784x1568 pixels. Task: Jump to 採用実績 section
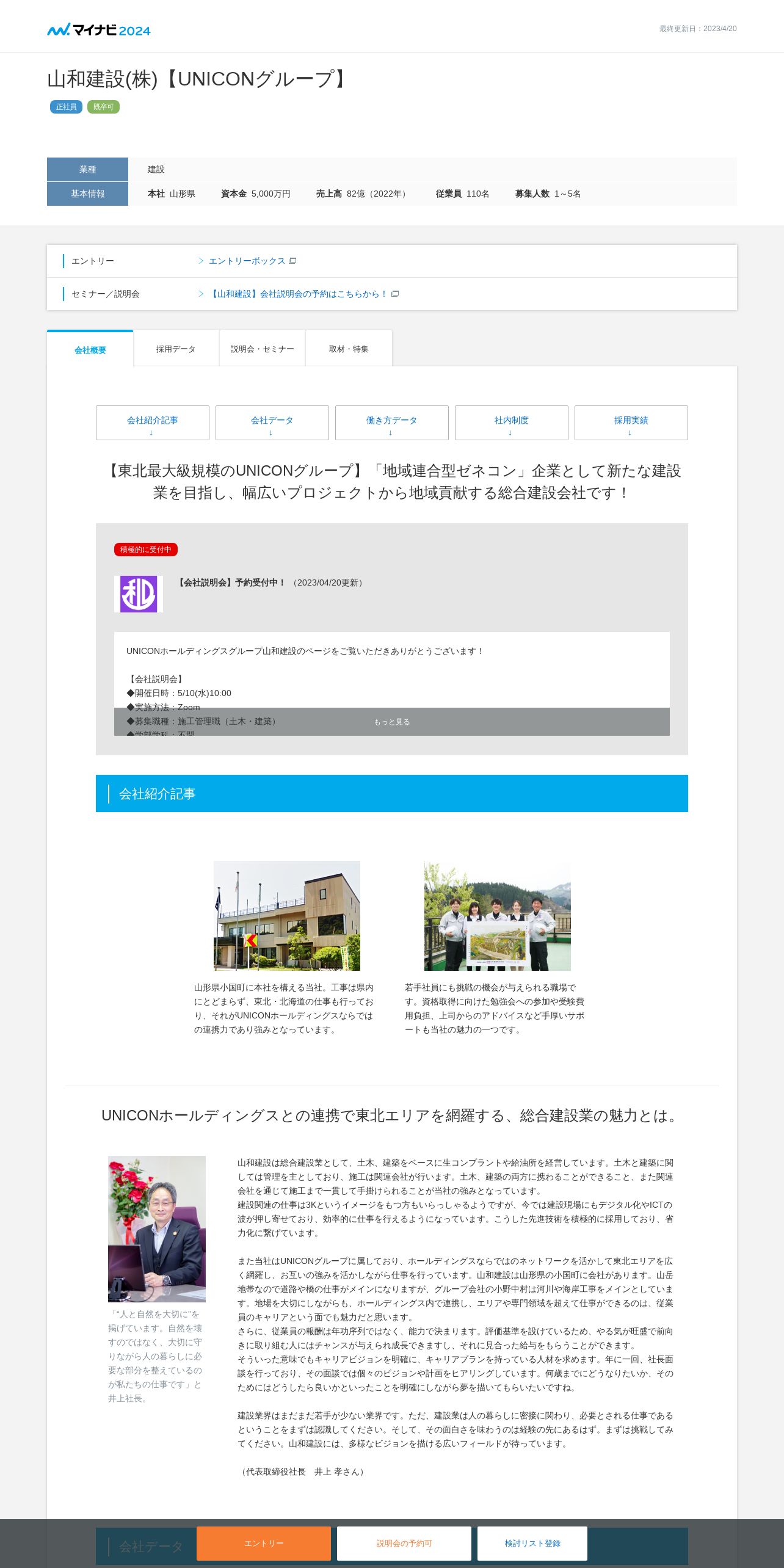tap(631, 423)
